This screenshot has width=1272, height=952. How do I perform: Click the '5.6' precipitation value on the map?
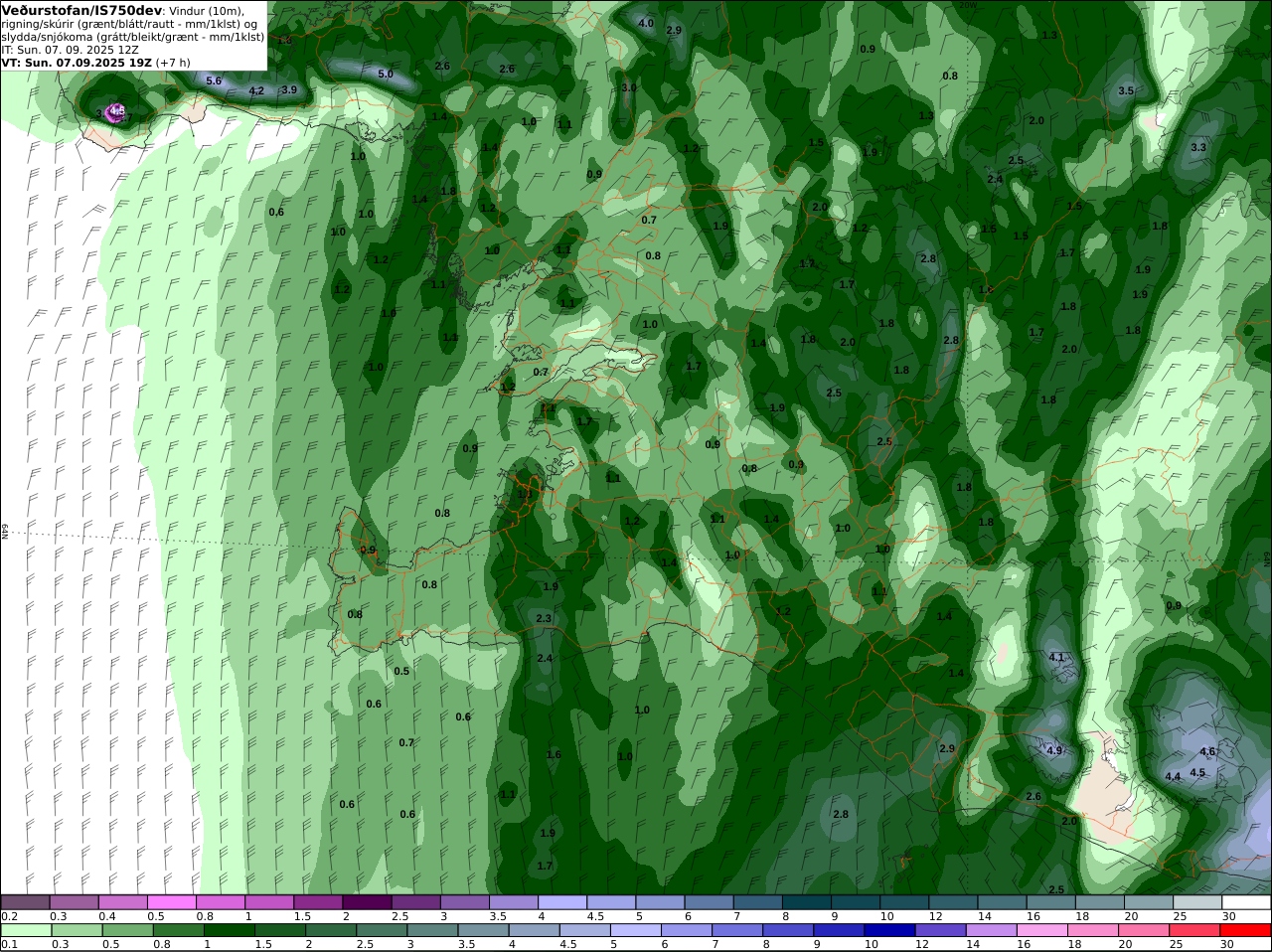pyautogui.click(x=214, y=80)
